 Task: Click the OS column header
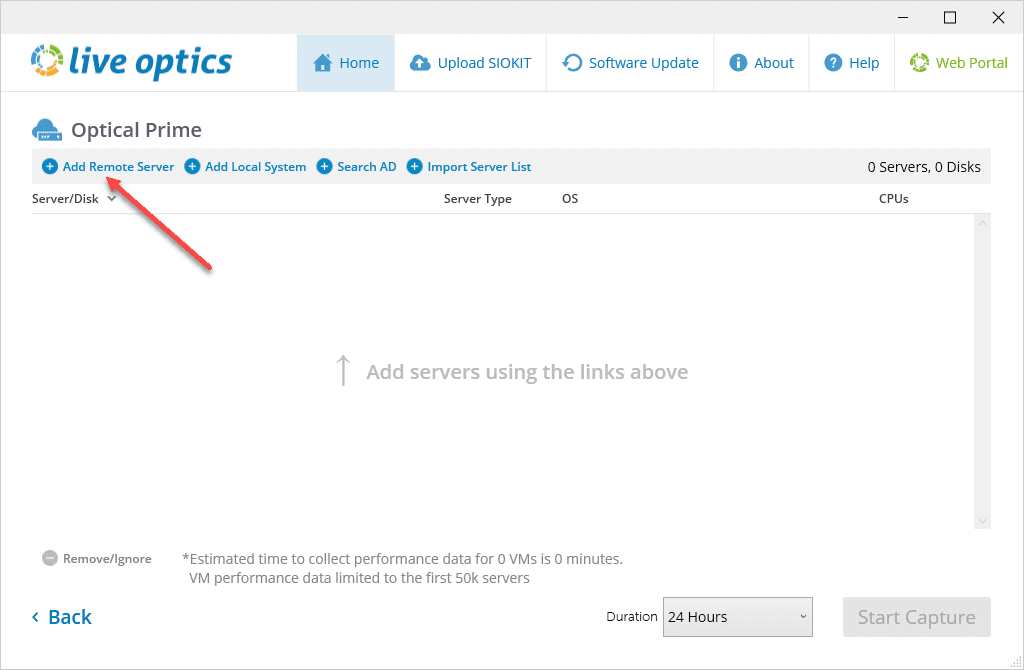(x=569, y=199)
